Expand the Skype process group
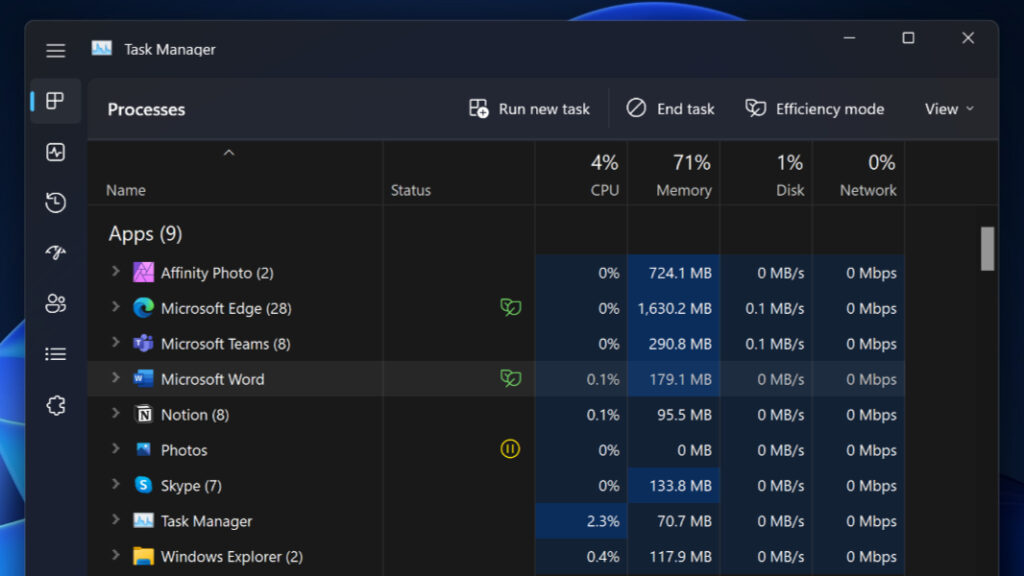1024x576 pixels. pyautogui.click(x=116, y=484)
